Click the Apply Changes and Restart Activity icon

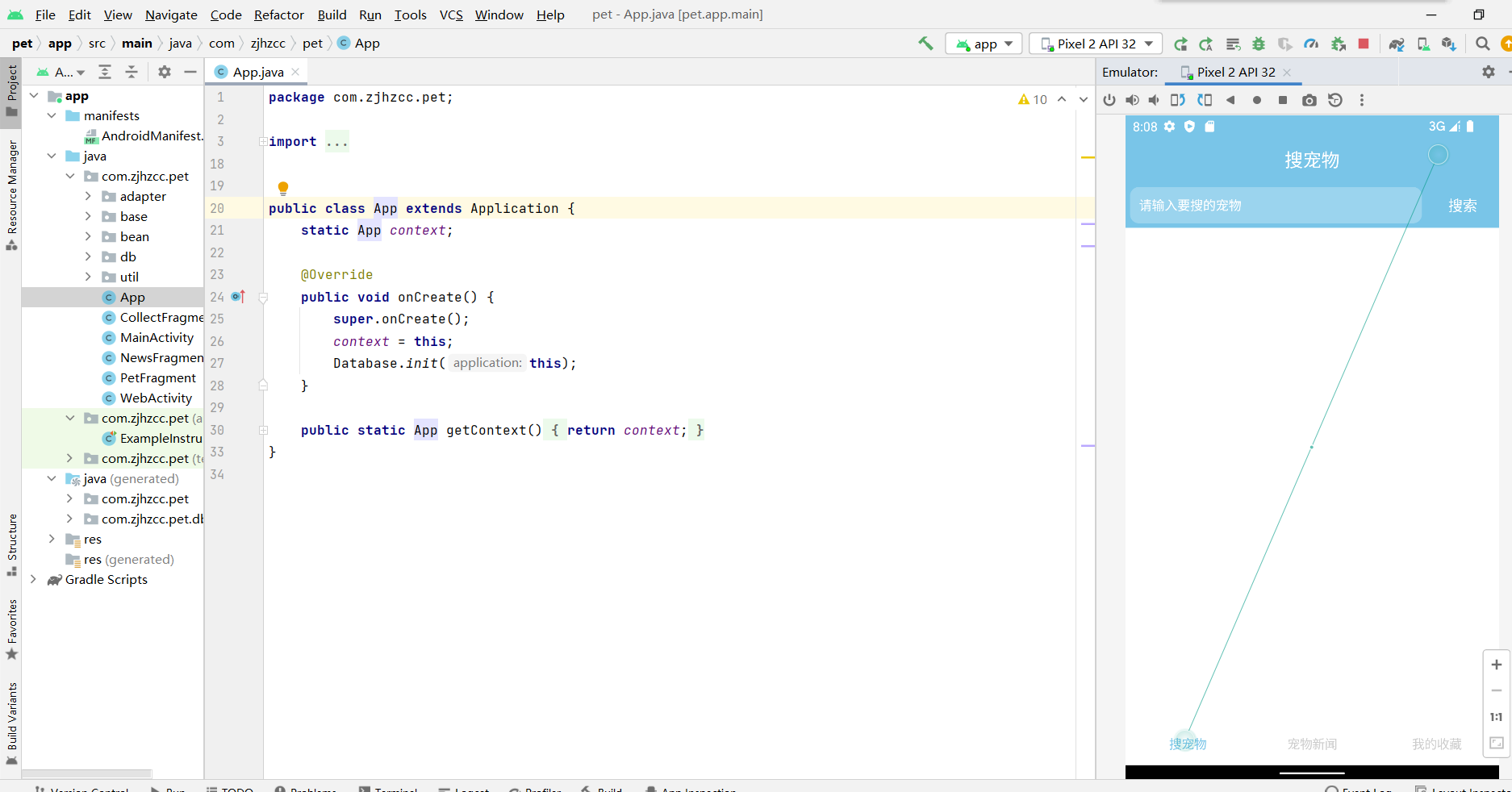(x=1180, y=44)
